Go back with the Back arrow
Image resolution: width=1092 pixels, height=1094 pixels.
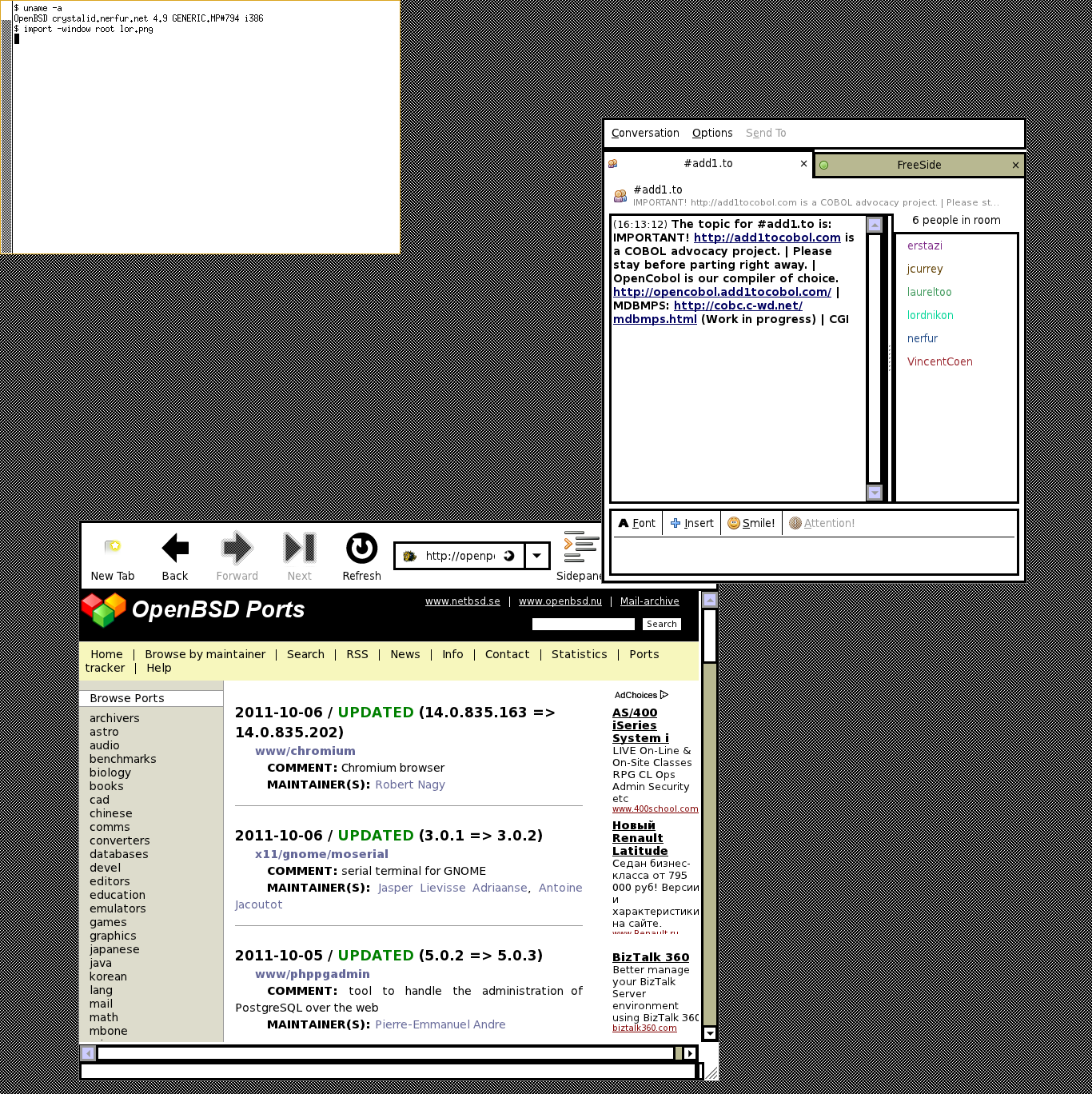(174, 548)
